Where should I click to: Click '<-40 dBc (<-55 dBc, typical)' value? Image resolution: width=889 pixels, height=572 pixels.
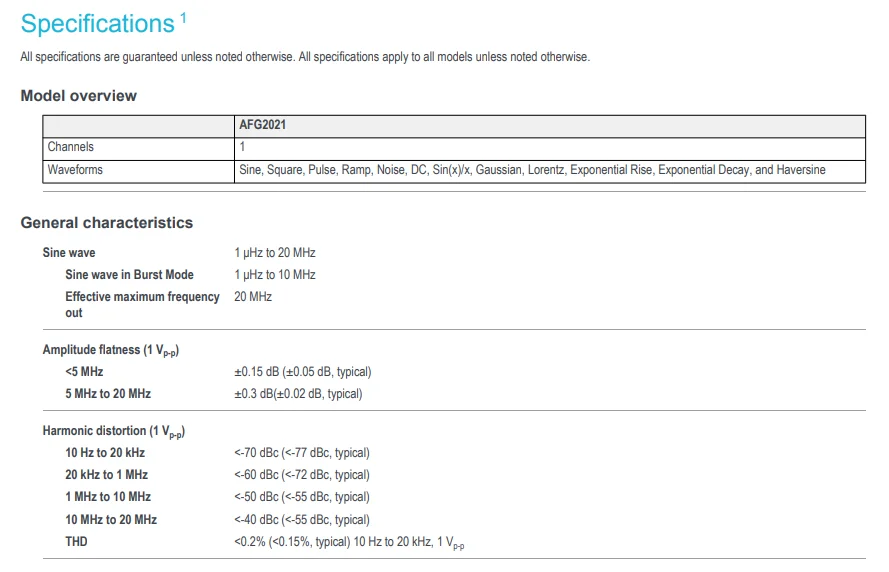[302, 520]
